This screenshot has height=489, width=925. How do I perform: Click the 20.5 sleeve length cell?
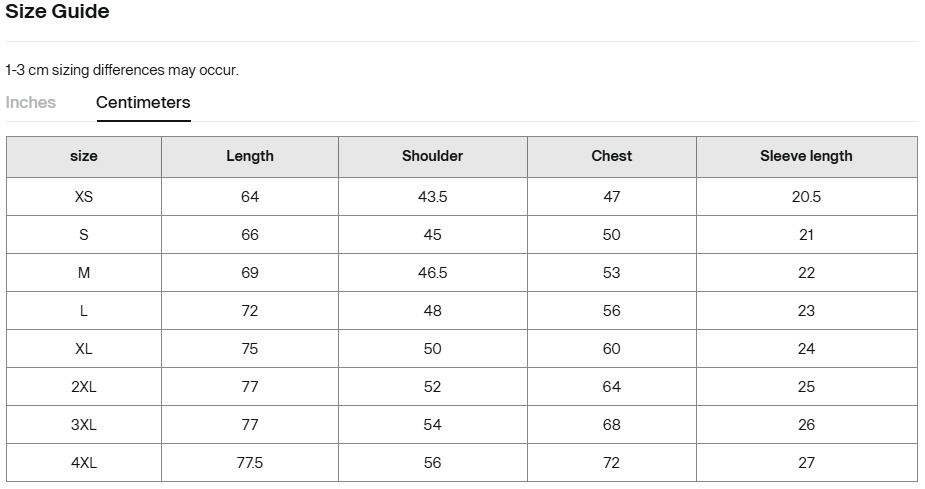806,196
